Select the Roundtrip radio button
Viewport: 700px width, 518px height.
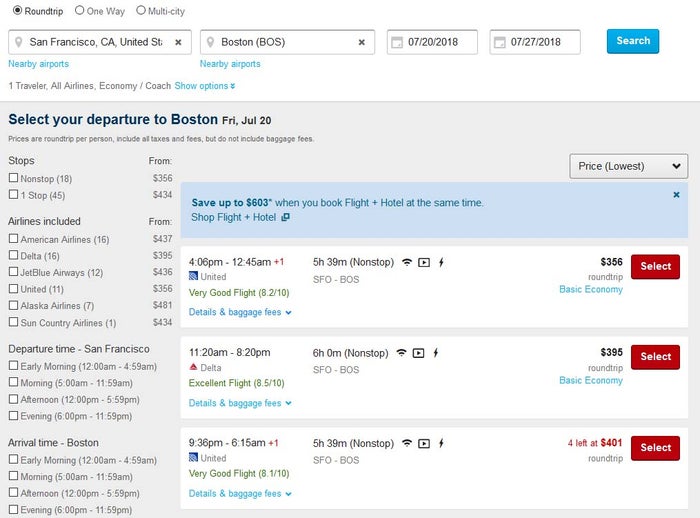click(x=17, y=10)
